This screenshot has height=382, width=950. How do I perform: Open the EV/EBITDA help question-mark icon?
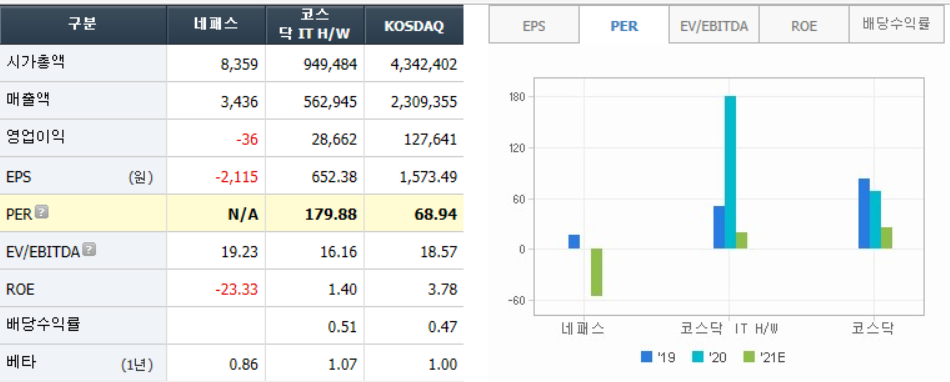(89, 249)
